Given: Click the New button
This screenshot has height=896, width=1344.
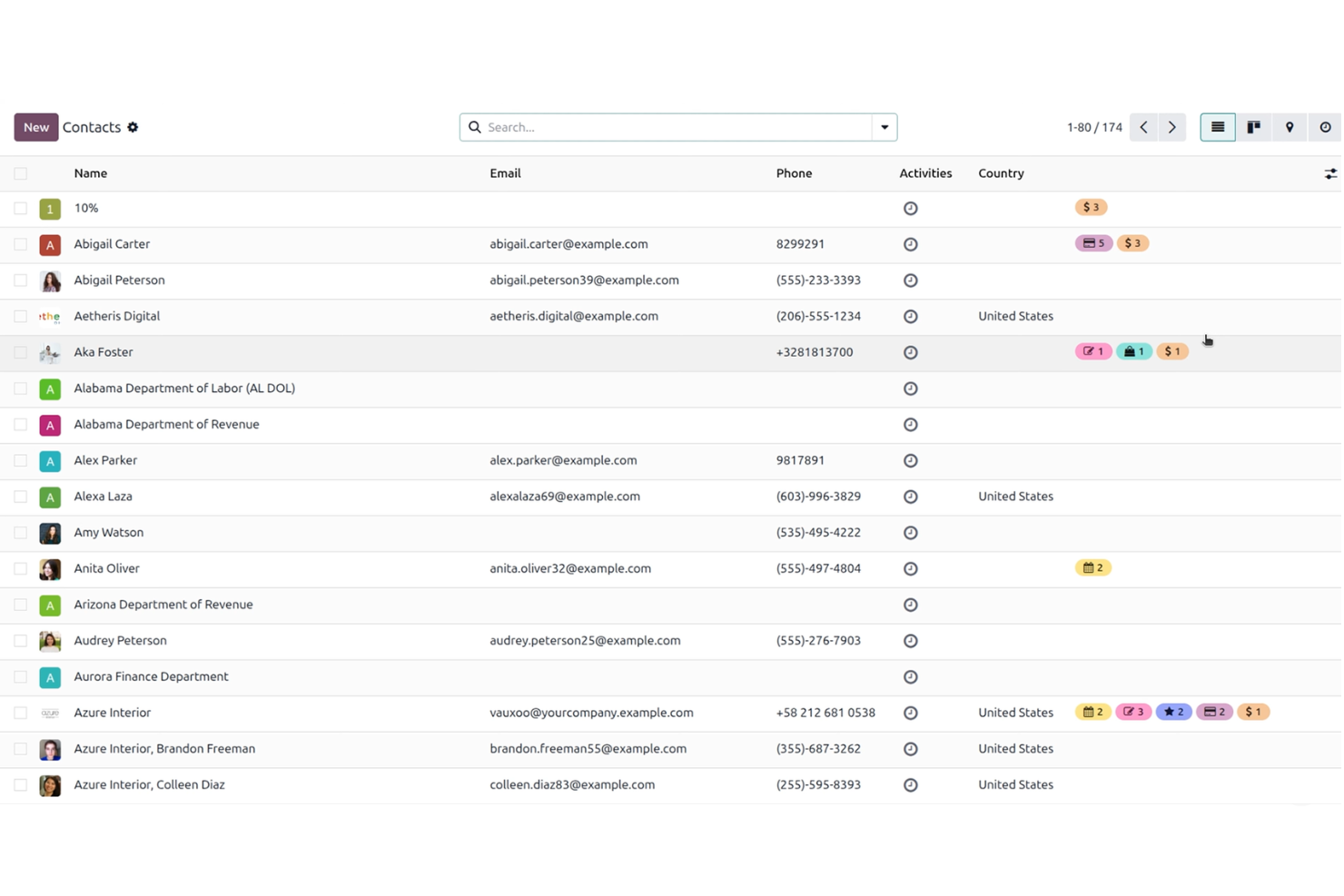Looking at the screenshot, I should tap(35, 127).
